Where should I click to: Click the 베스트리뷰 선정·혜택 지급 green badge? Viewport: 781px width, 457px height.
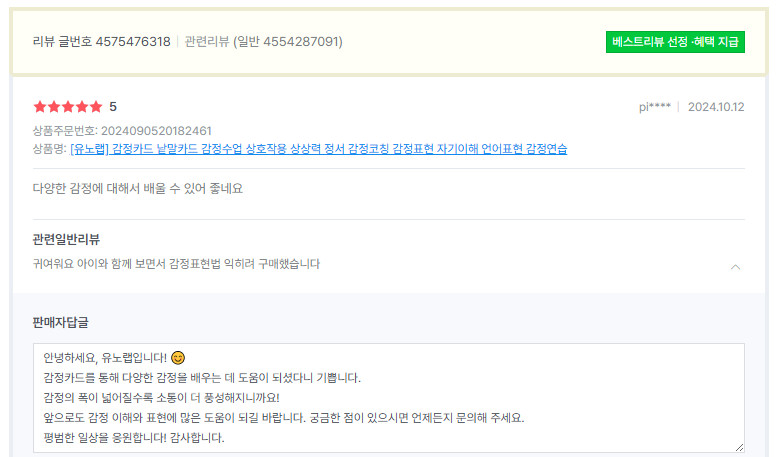pyautogui.click(x=675, y=42)
